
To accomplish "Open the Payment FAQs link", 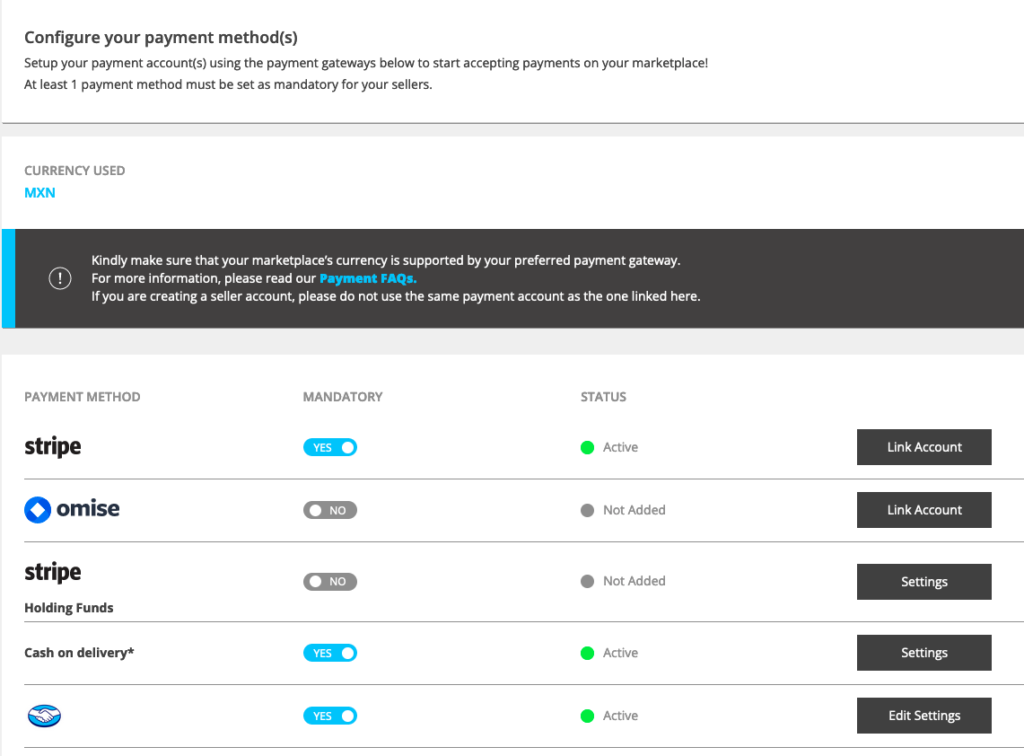I will pyautogui.click(x=367, y=279).
